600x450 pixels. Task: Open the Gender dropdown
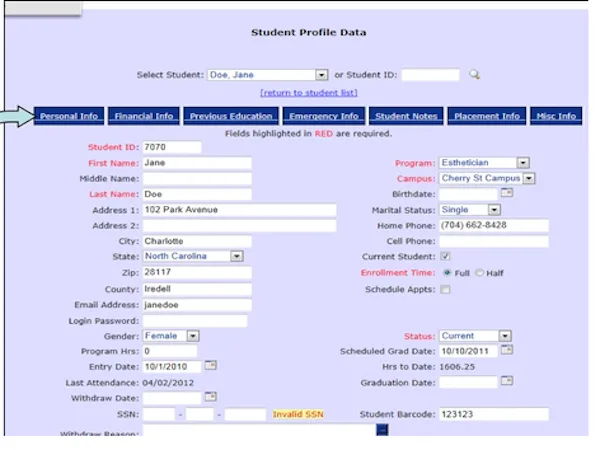tap(171, 336)
